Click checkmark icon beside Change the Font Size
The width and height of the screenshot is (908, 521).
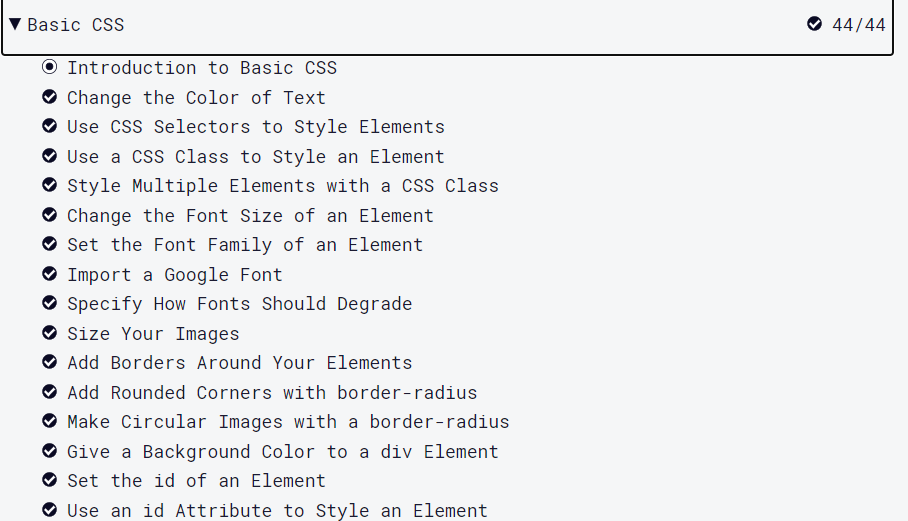pos(50,215)
